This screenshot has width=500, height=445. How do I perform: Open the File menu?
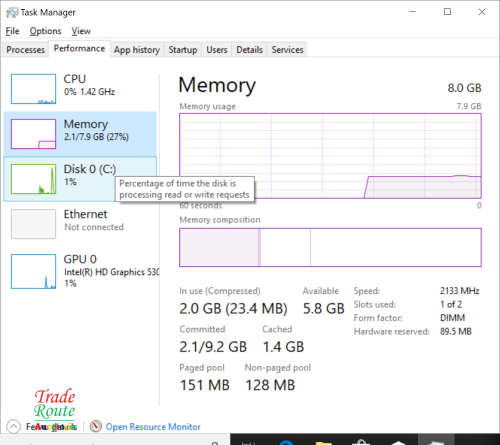point(12,31)
